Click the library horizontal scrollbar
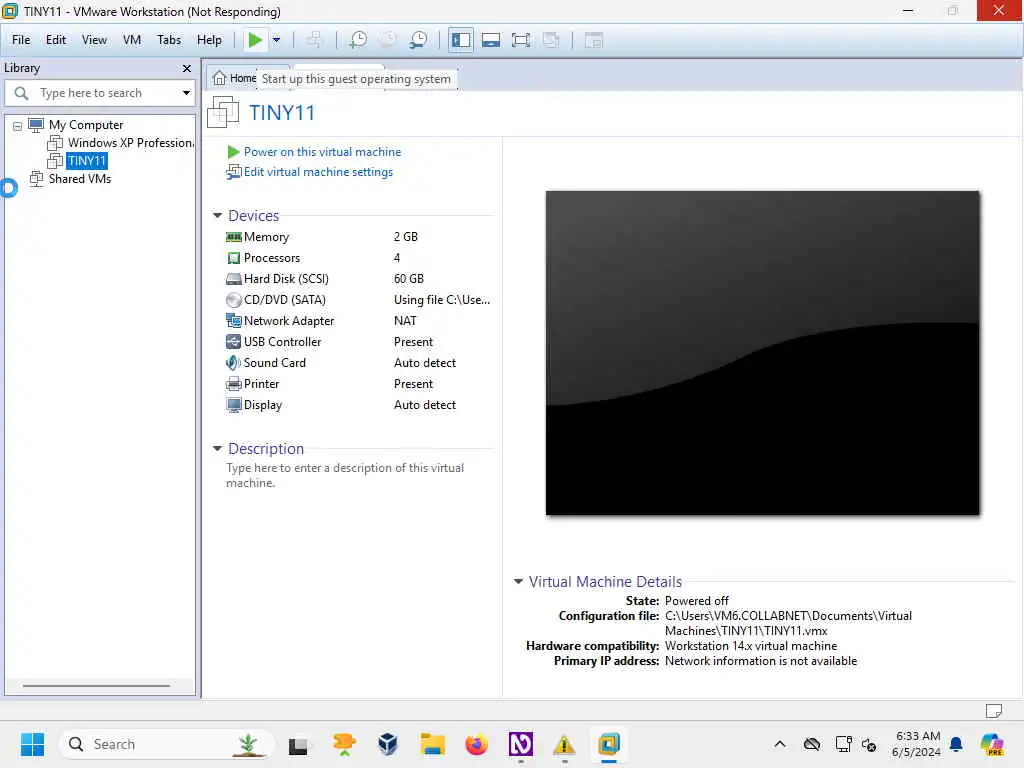Viewport: 1024px width, 768px height. coord(97,686)
